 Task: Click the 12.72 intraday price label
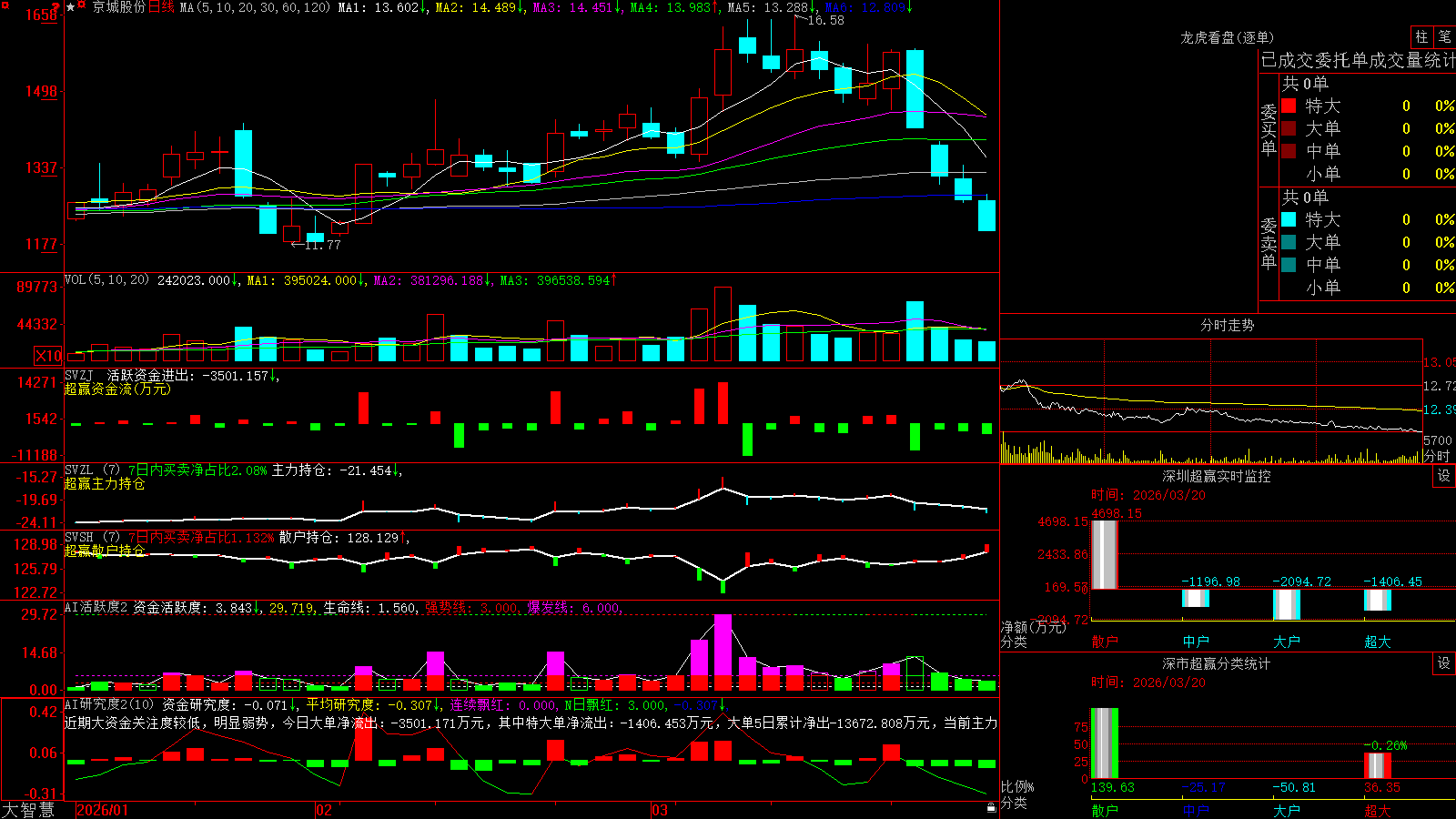click(x=1439, y=386)
